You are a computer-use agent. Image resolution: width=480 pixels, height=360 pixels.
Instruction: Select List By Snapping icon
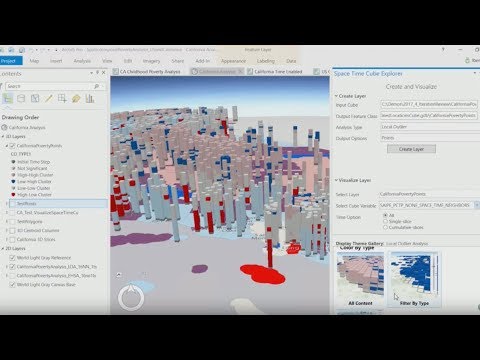[x=62, y=99]
